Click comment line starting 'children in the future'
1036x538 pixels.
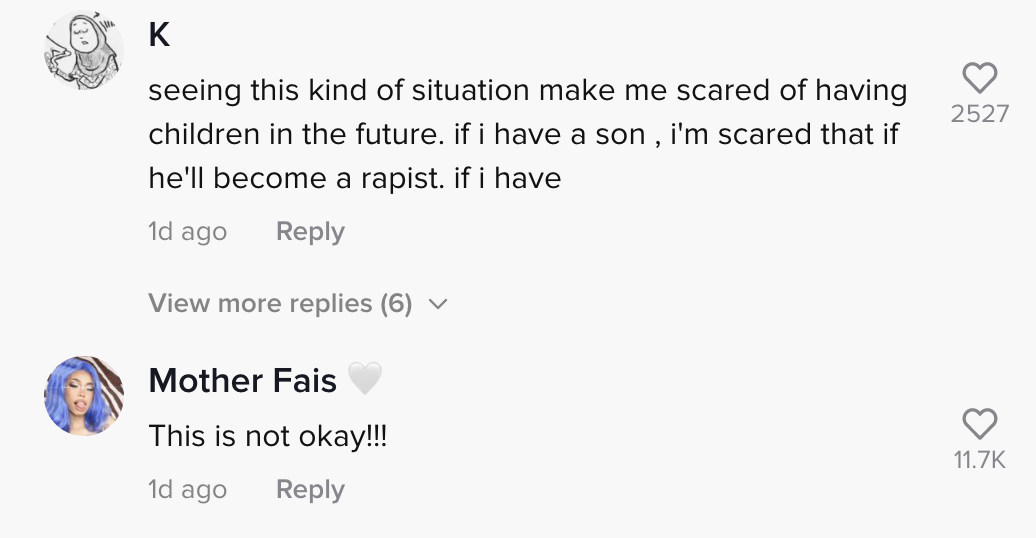[x=523, y=134]
